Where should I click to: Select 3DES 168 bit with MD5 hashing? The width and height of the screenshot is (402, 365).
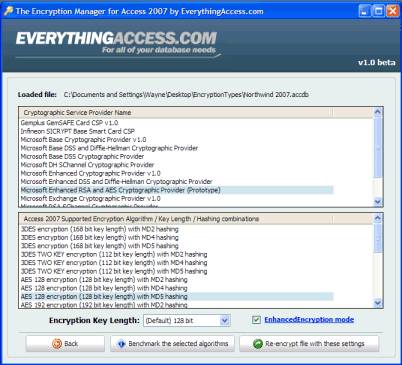pyautogui.click(x=177, y=246)
